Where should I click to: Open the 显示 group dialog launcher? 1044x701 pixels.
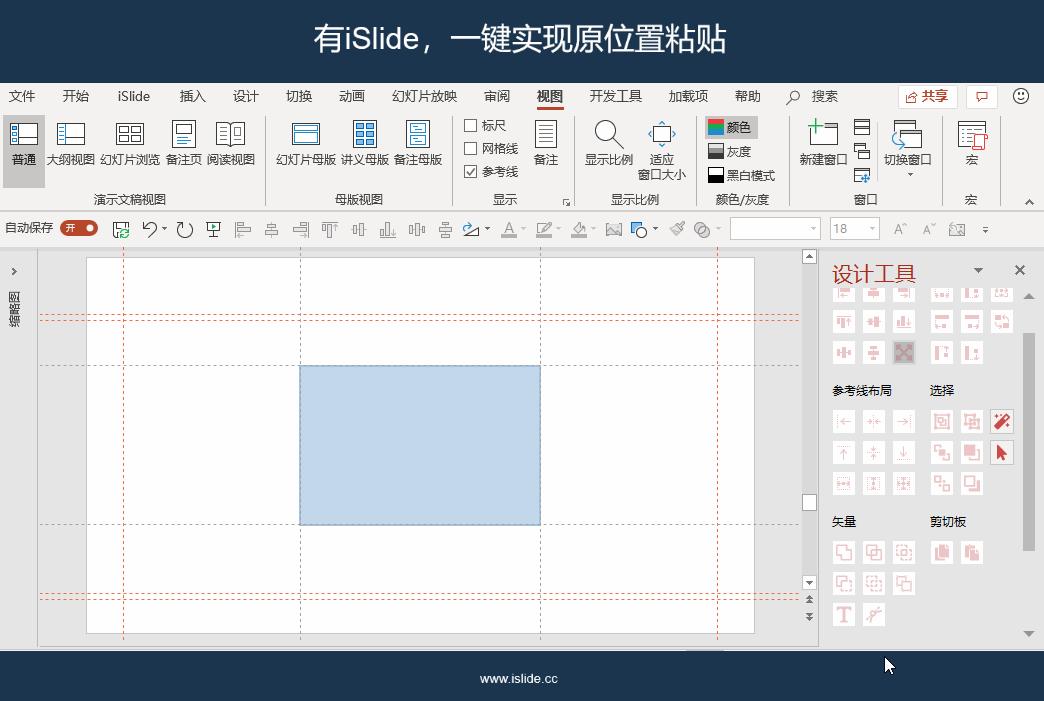pos(567,202)
